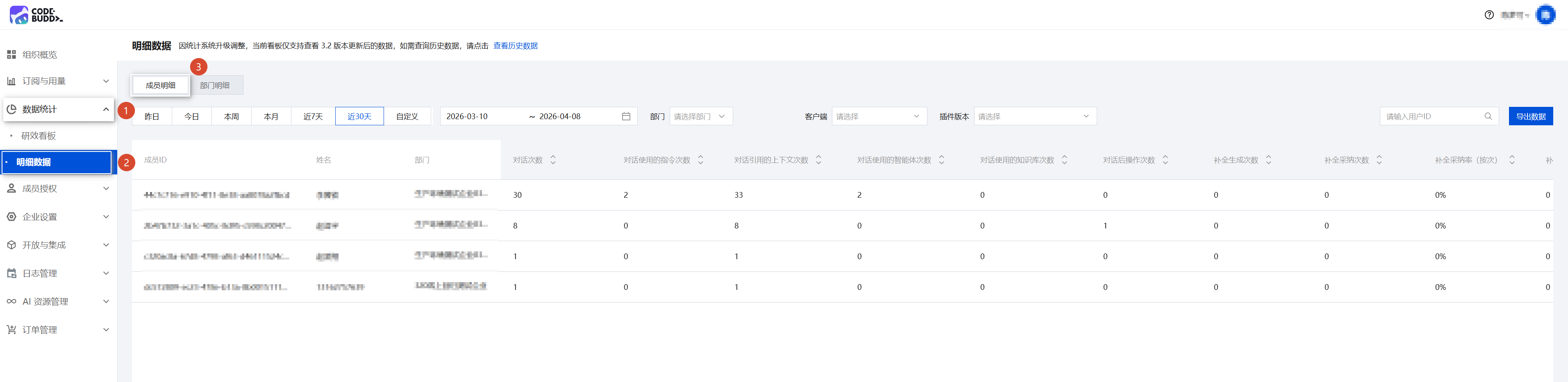Focus the 请输入用户ID search field
This screenshot has height=382, width=1568.
point(1430,116)
